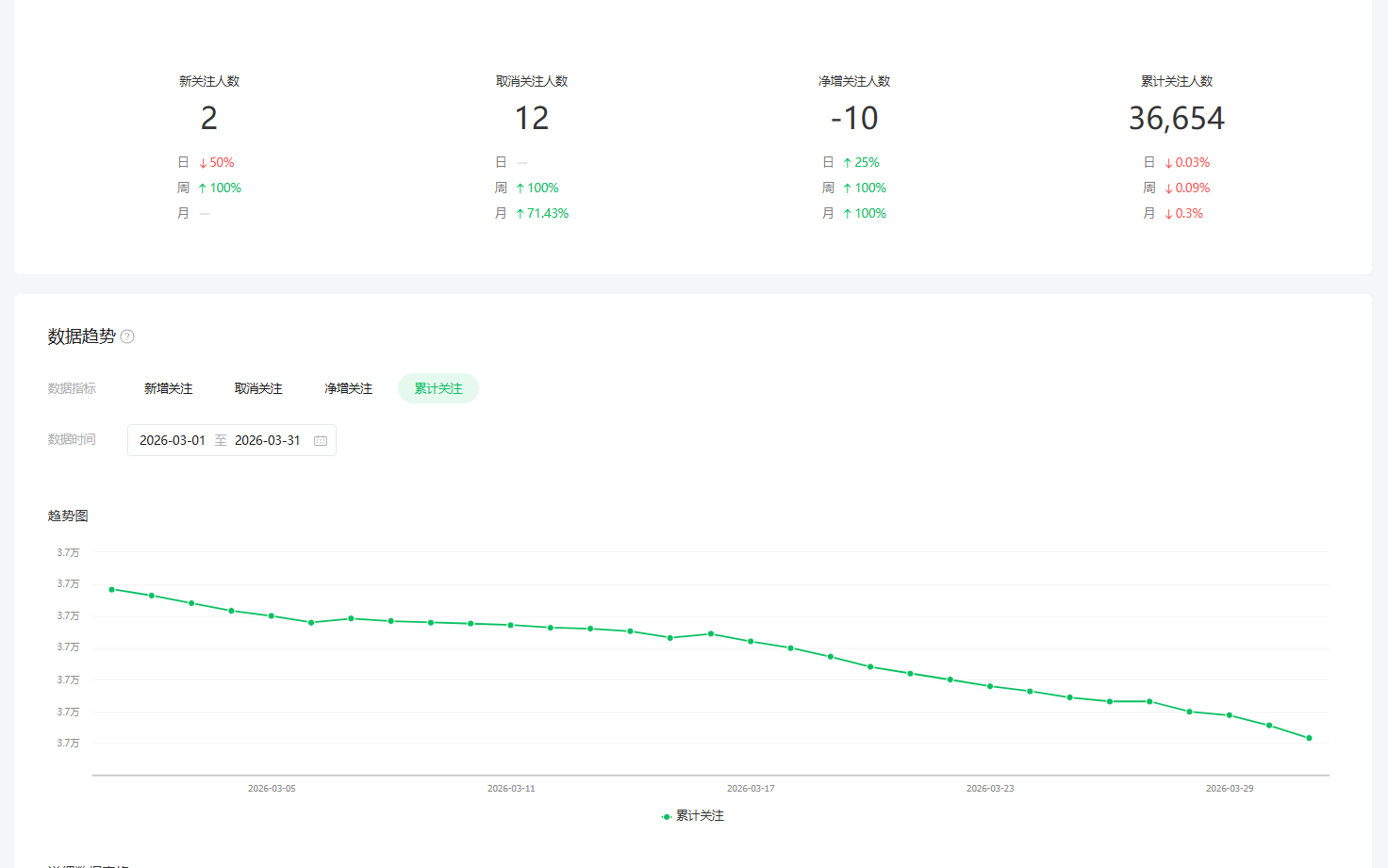This screenshot has width=1388, height=868.
Task: Click the 2026-03-23 x-axis label
Action: point(990,788)
